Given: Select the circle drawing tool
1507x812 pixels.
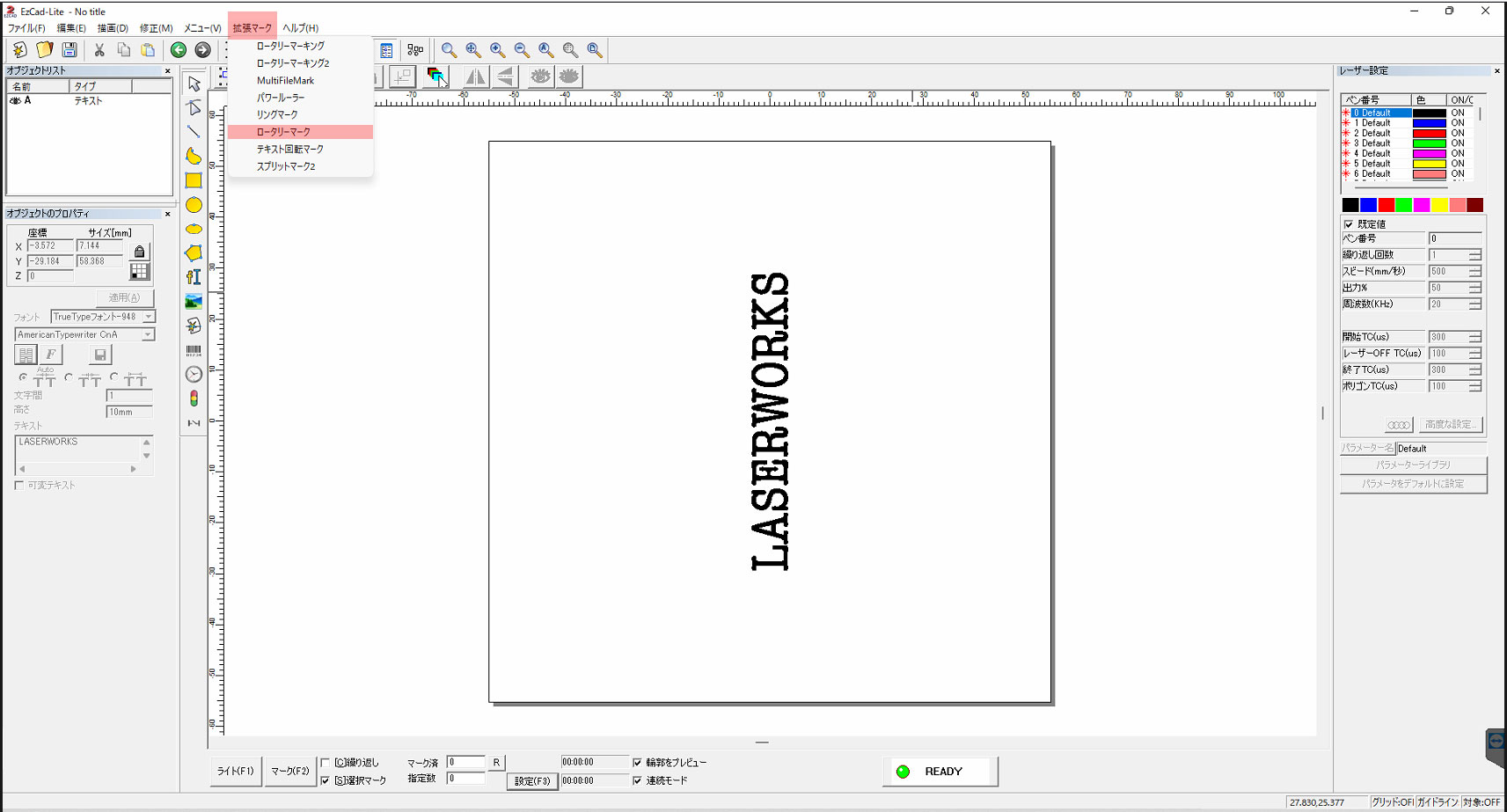Looking at the screenshot, I should [194, 205].
